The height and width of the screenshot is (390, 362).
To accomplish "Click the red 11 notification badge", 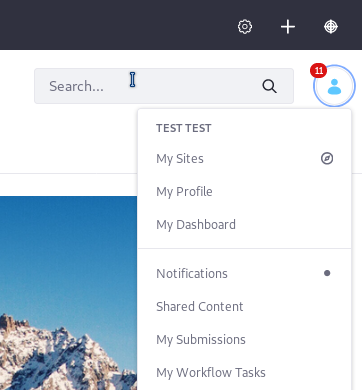I will point(318,71).
